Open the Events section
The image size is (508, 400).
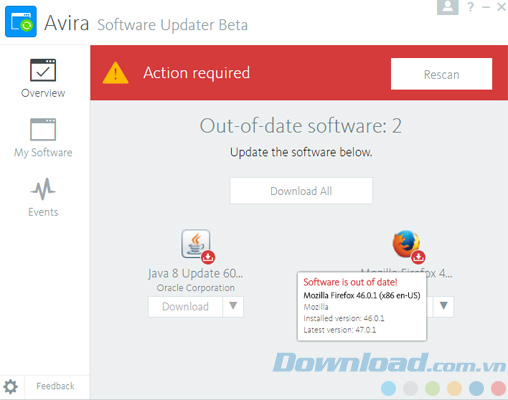(43, 197)
